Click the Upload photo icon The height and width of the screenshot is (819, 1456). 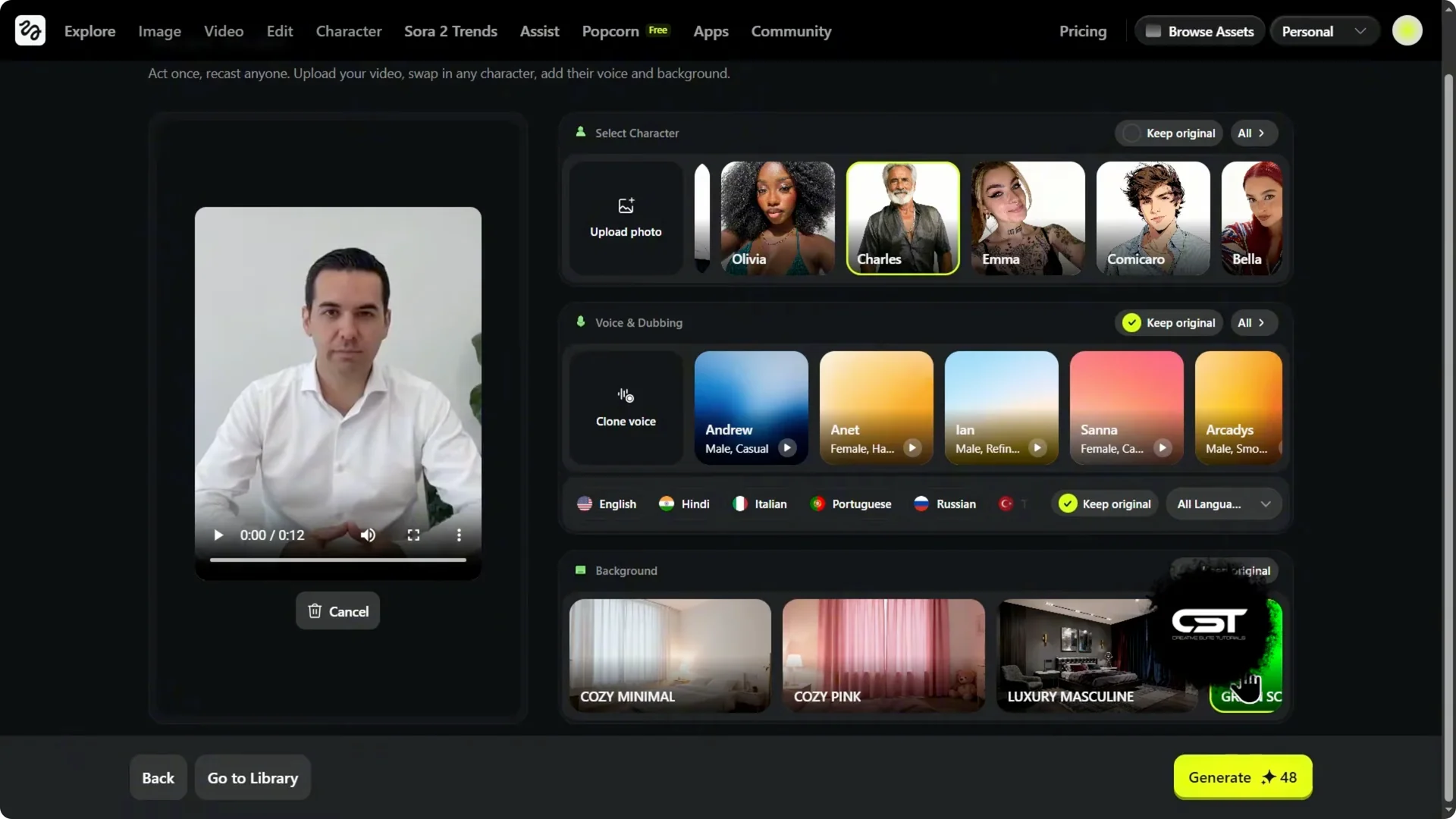(624, 205)
